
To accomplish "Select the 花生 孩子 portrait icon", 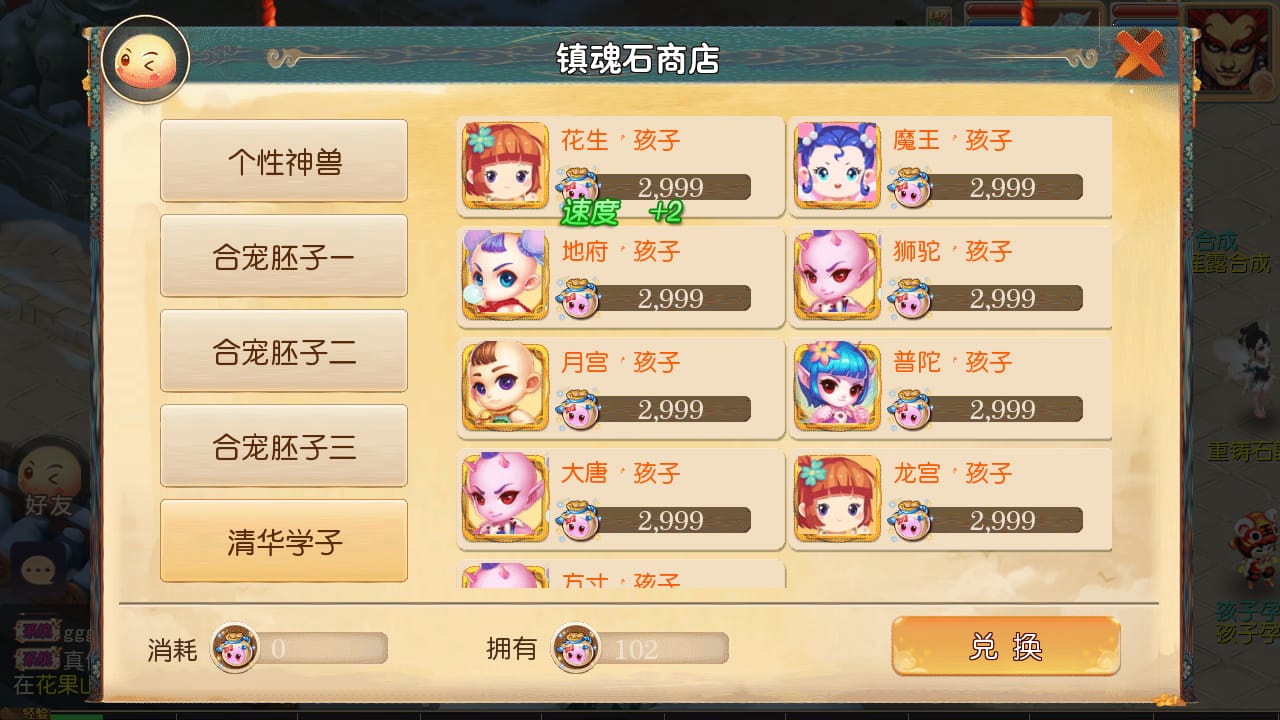I will 506,165.
